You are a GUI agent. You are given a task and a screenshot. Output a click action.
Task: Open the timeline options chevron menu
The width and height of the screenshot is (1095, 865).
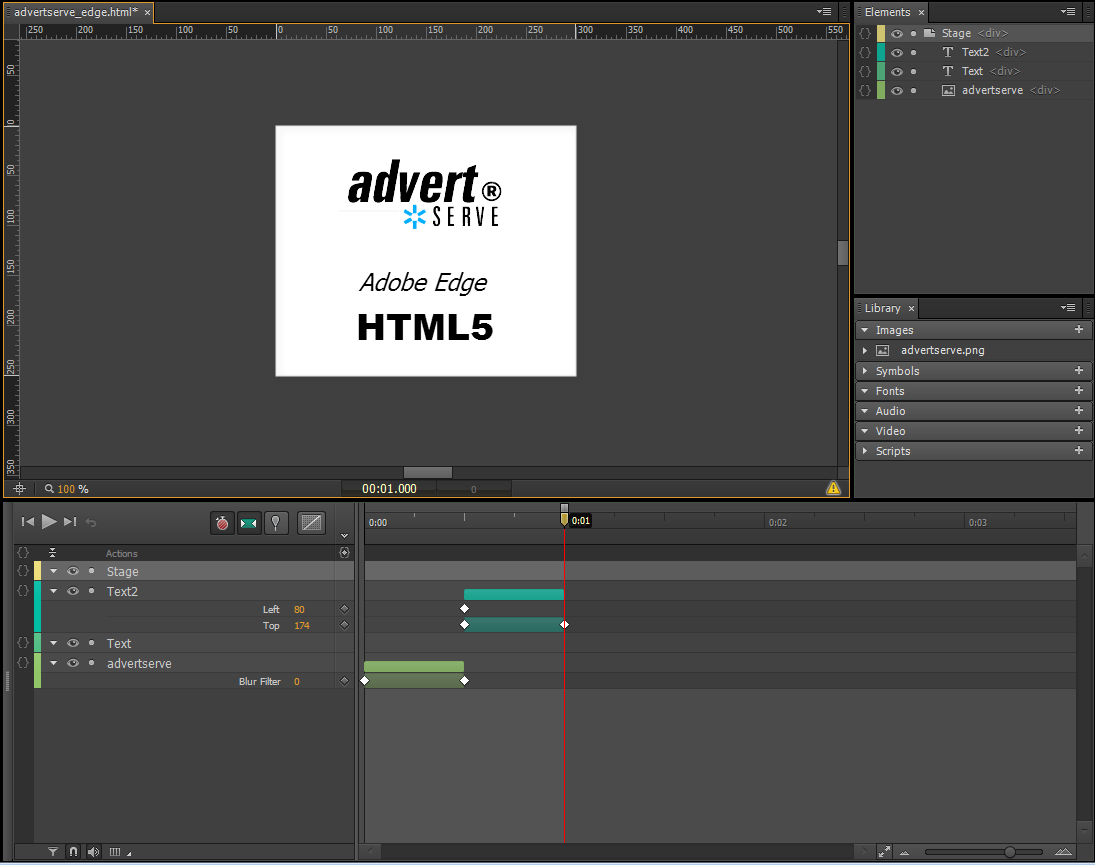tap(344, 535)
